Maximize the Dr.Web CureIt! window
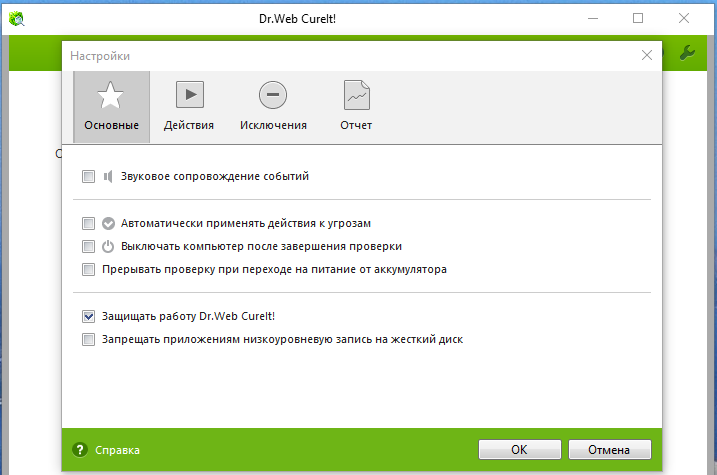The height and width of the screenshot is (475, 717). [x=638, y=18]
